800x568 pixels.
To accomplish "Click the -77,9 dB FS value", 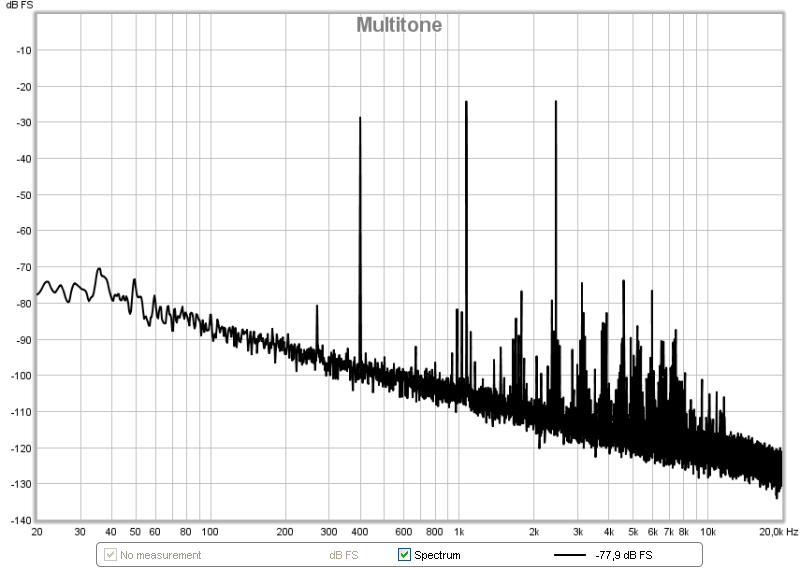I will [623, 555].
